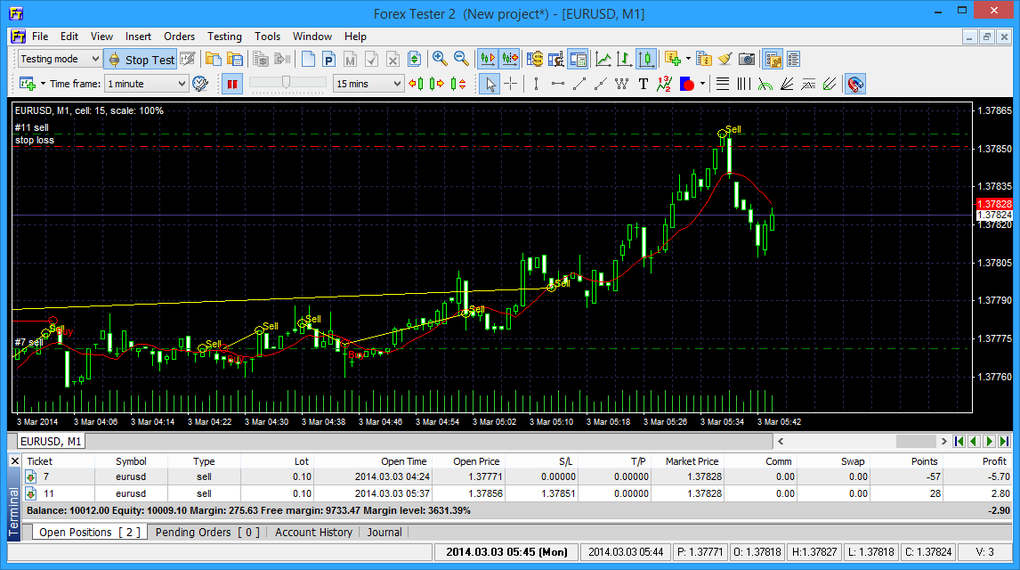Open the Time frame '1 minute' dropdown
1020x570 pixels.
146,83
